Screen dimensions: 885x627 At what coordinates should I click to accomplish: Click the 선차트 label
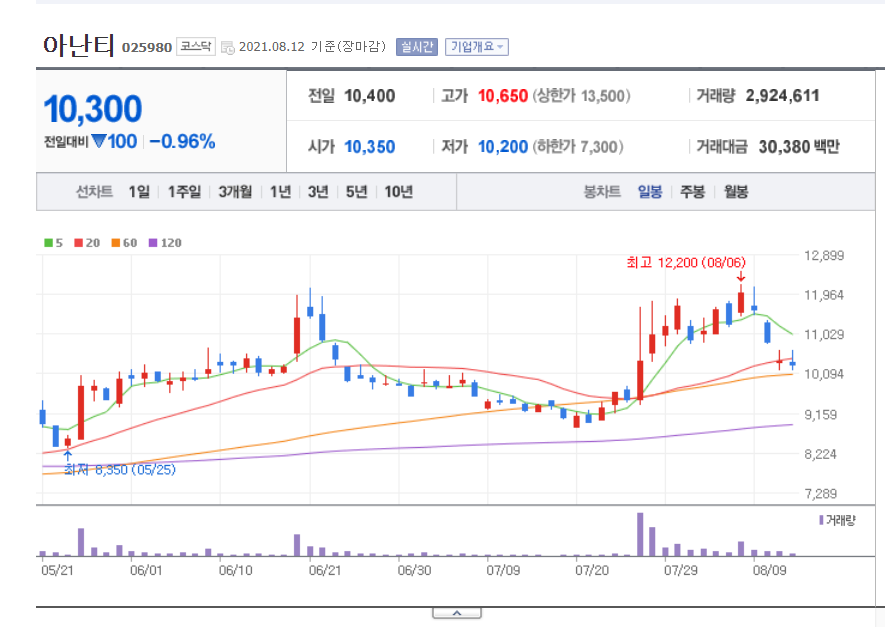click(x=94, y=192)
